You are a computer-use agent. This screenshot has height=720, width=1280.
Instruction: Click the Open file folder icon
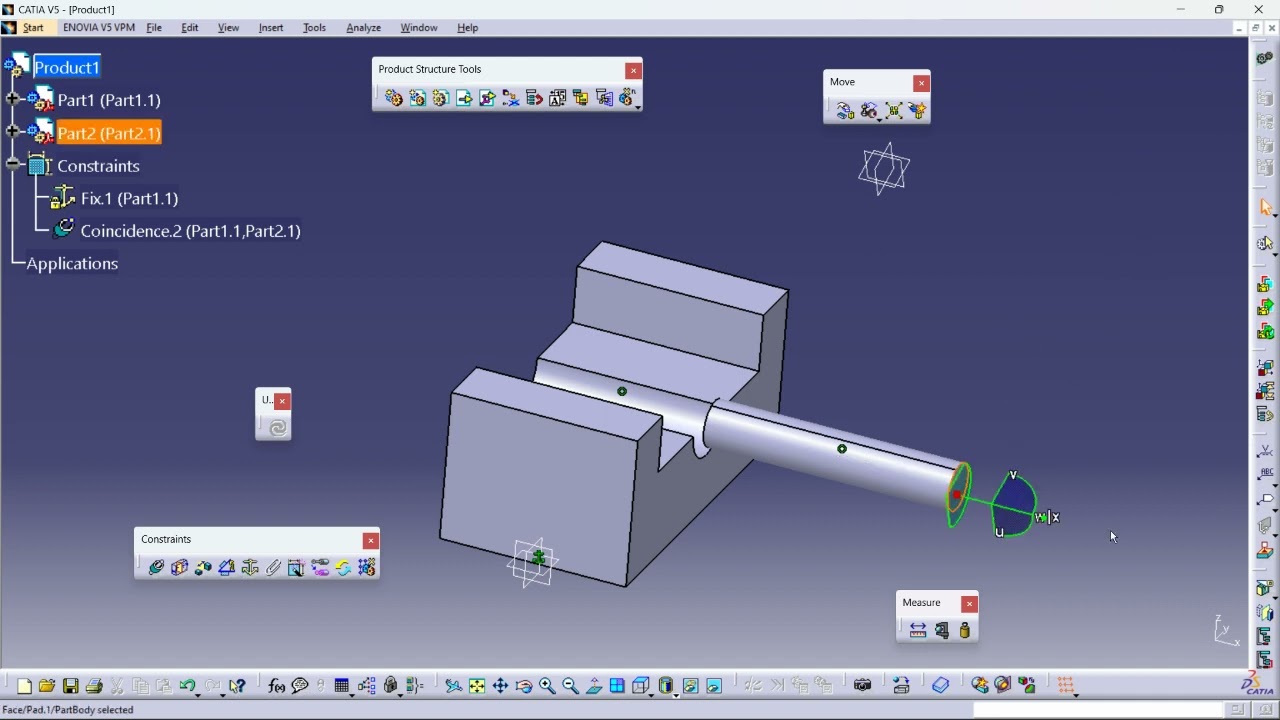coord(47,686)
